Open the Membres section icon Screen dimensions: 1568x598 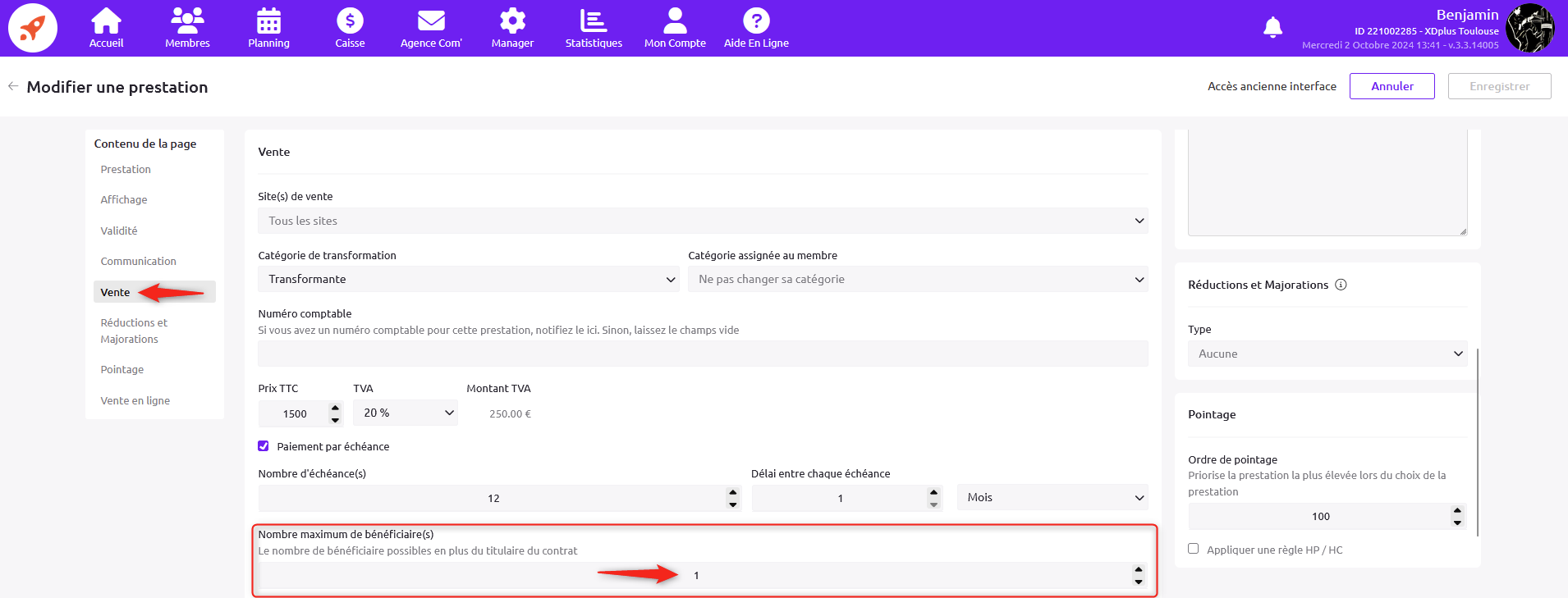point(187,21)
